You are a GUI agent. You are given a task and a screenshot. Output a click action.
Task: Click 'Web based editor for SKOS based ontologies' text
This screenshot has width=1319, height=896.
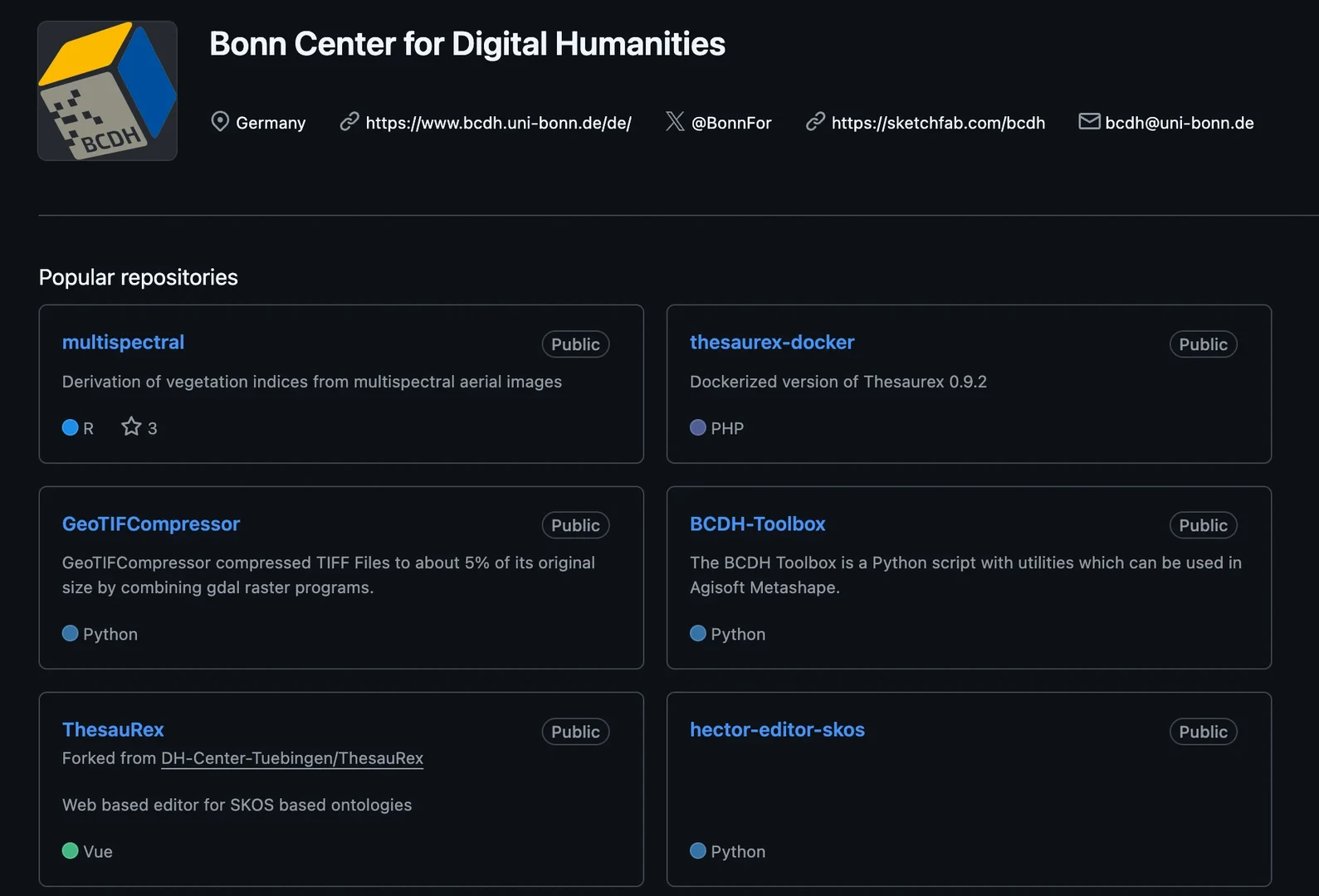(237, 805)
